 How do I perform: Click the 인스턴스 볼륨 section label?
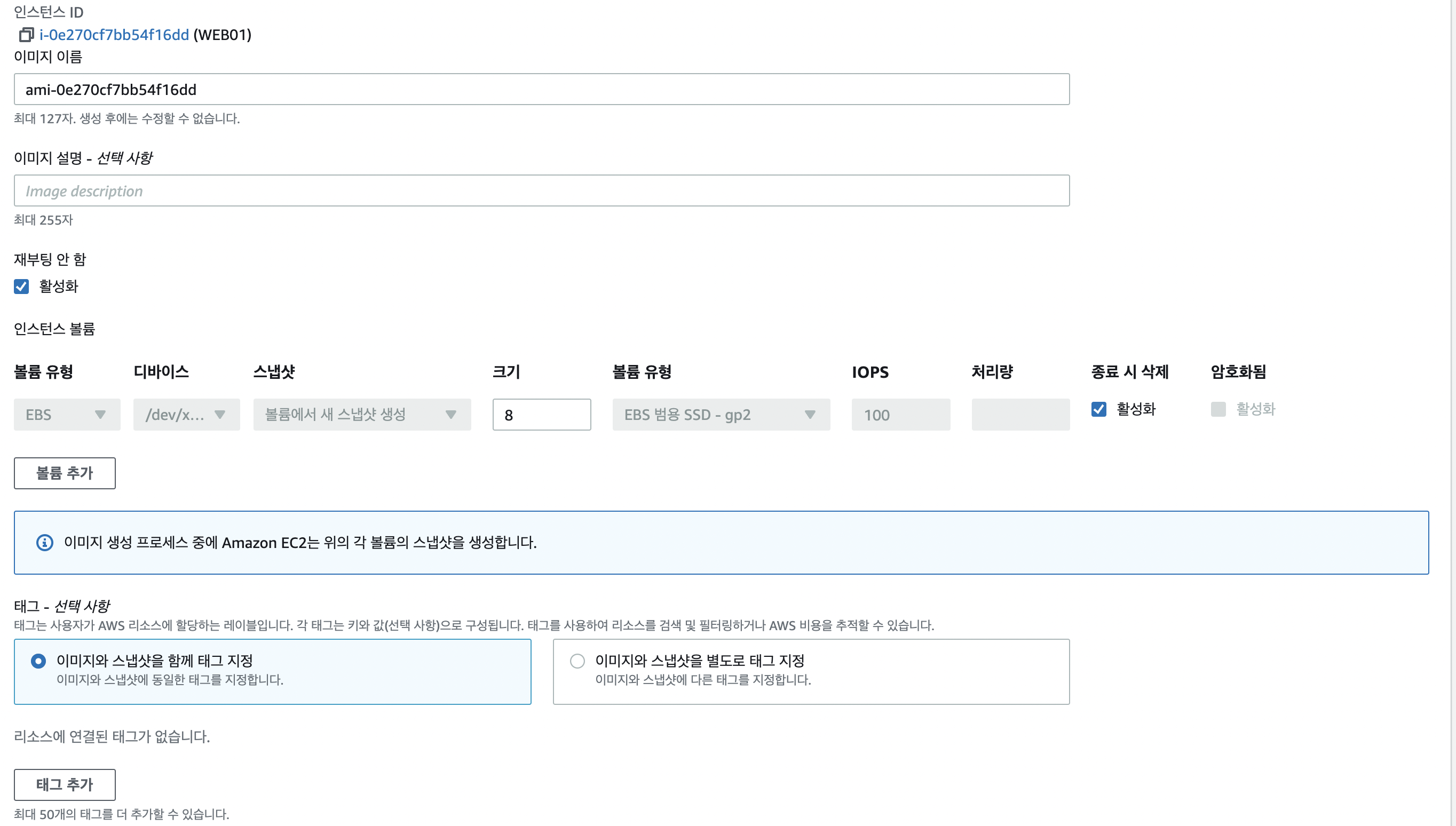(54, 329)
